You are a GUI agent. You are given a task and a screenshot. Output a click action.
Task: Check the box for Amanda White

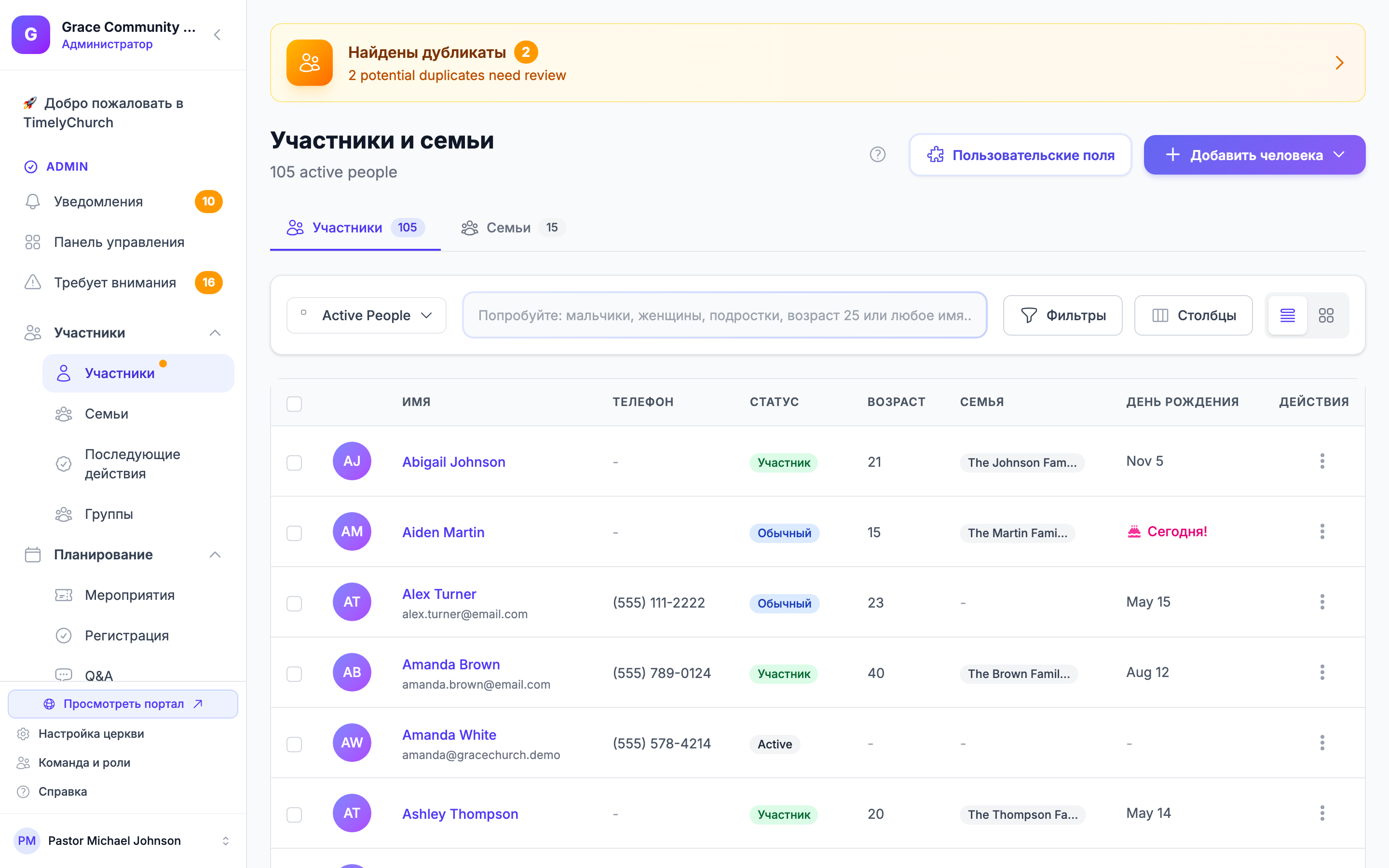pyautogui.click(x=295, y=745)
